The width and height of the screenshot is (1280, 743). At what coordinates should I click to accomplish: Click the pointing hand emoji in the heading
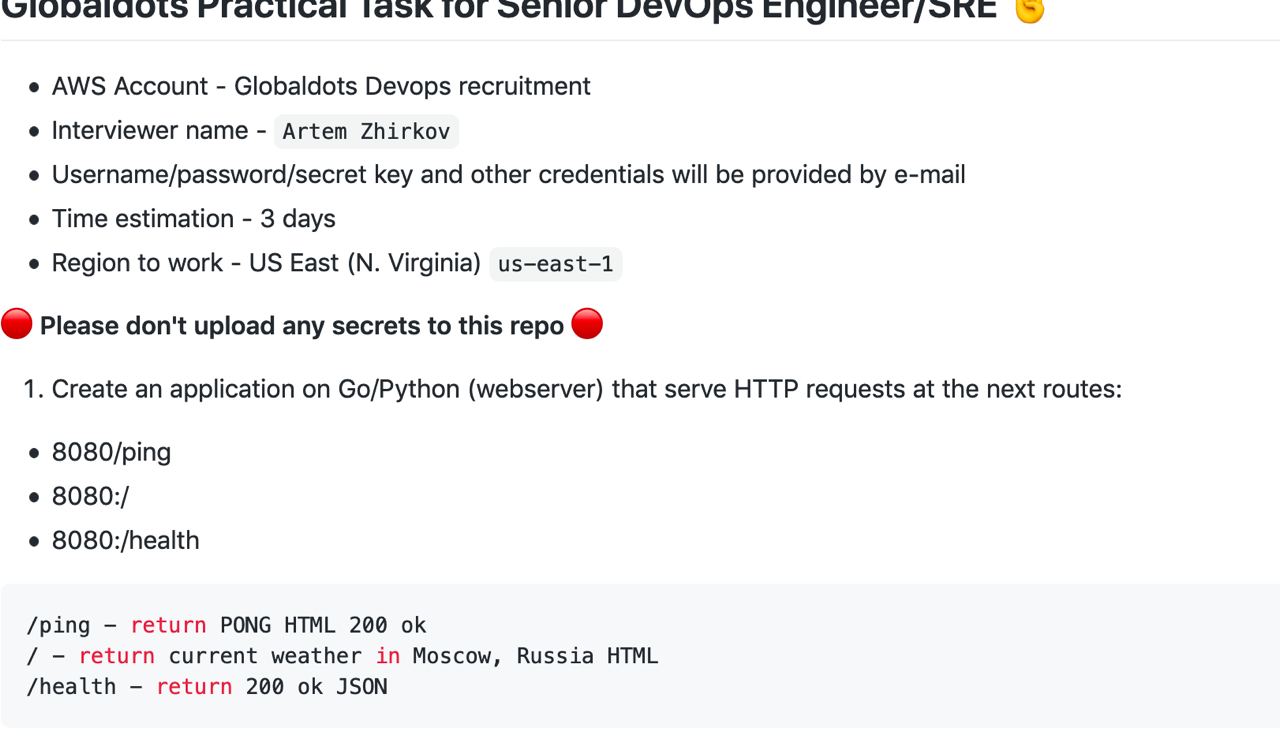[x=1029, y=10]
